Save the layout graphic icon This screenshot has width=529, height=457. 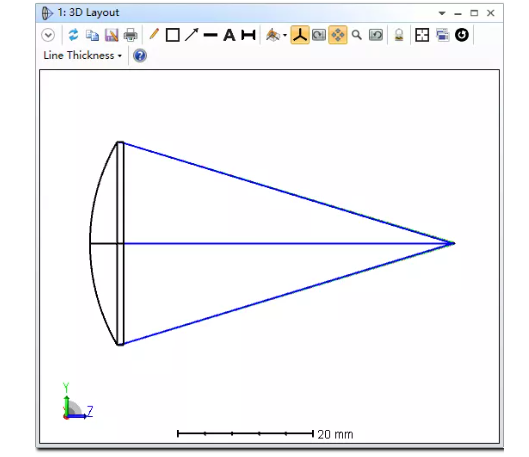click(x=111, y=35)
